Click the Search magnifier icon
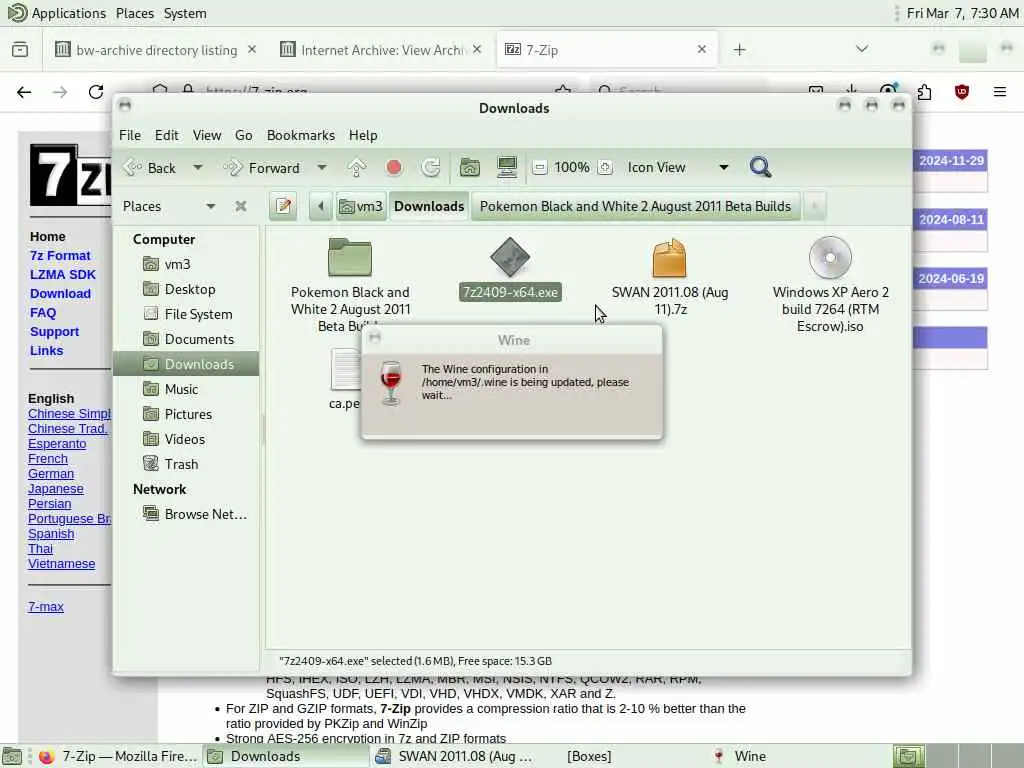Image resolution: width=1024 pixels, height=768 pixels. click(x=760, y=168)
